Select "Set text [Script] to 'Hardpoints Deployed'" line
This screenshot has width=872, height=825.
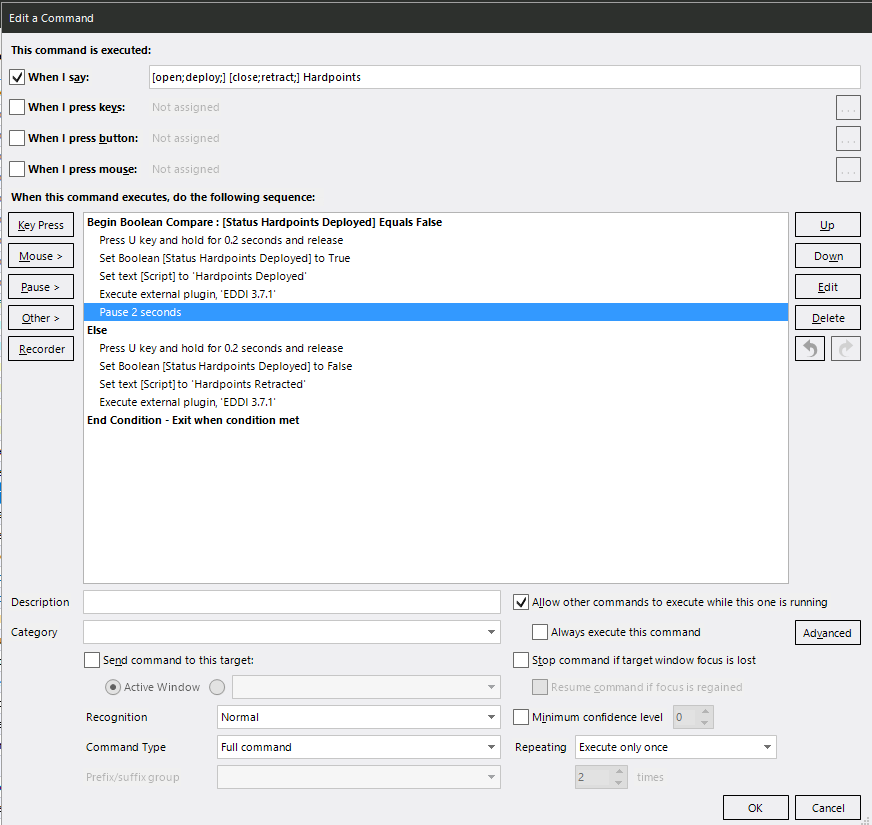436,276
